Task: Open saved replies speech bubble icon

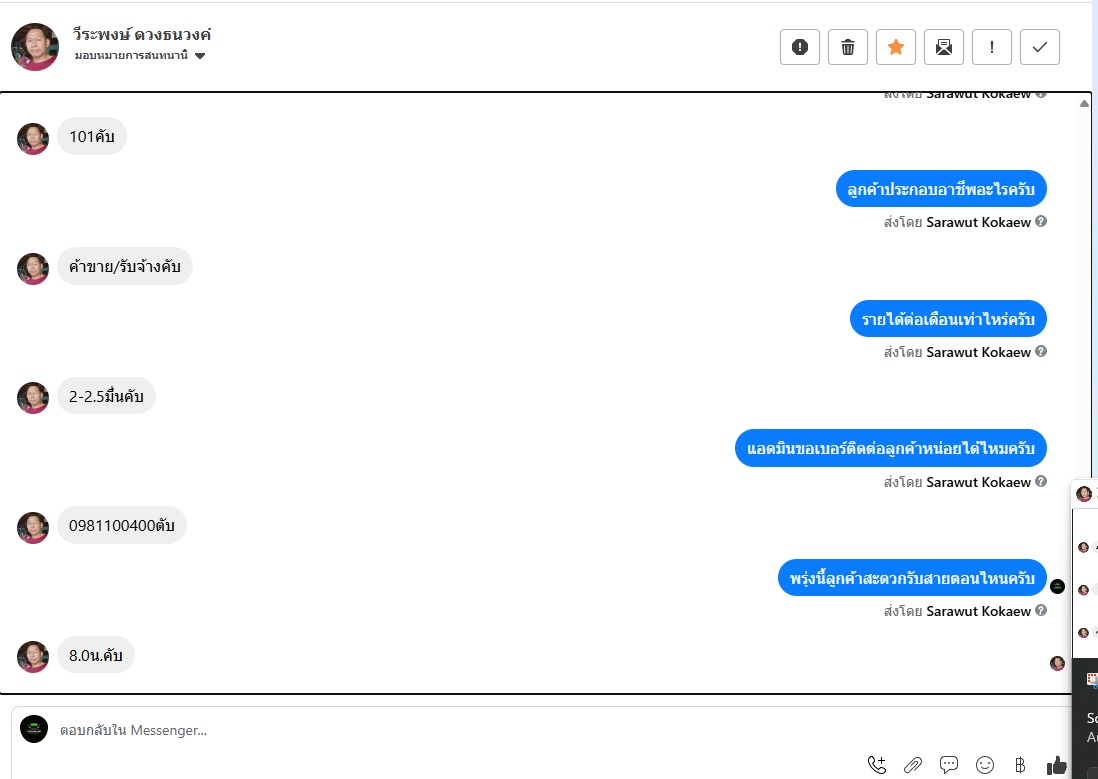Action: 949,764
